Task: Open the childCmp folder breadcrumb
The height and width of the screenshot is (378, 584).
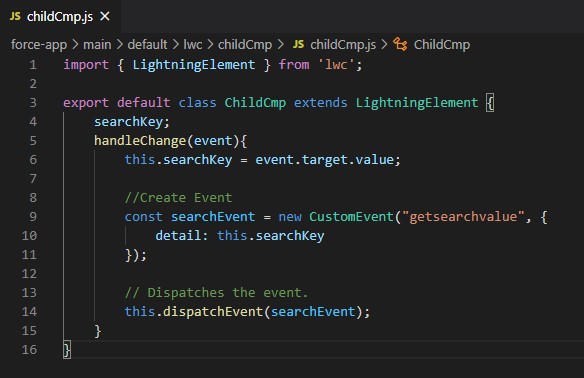Action: click(x=245, y=45)
